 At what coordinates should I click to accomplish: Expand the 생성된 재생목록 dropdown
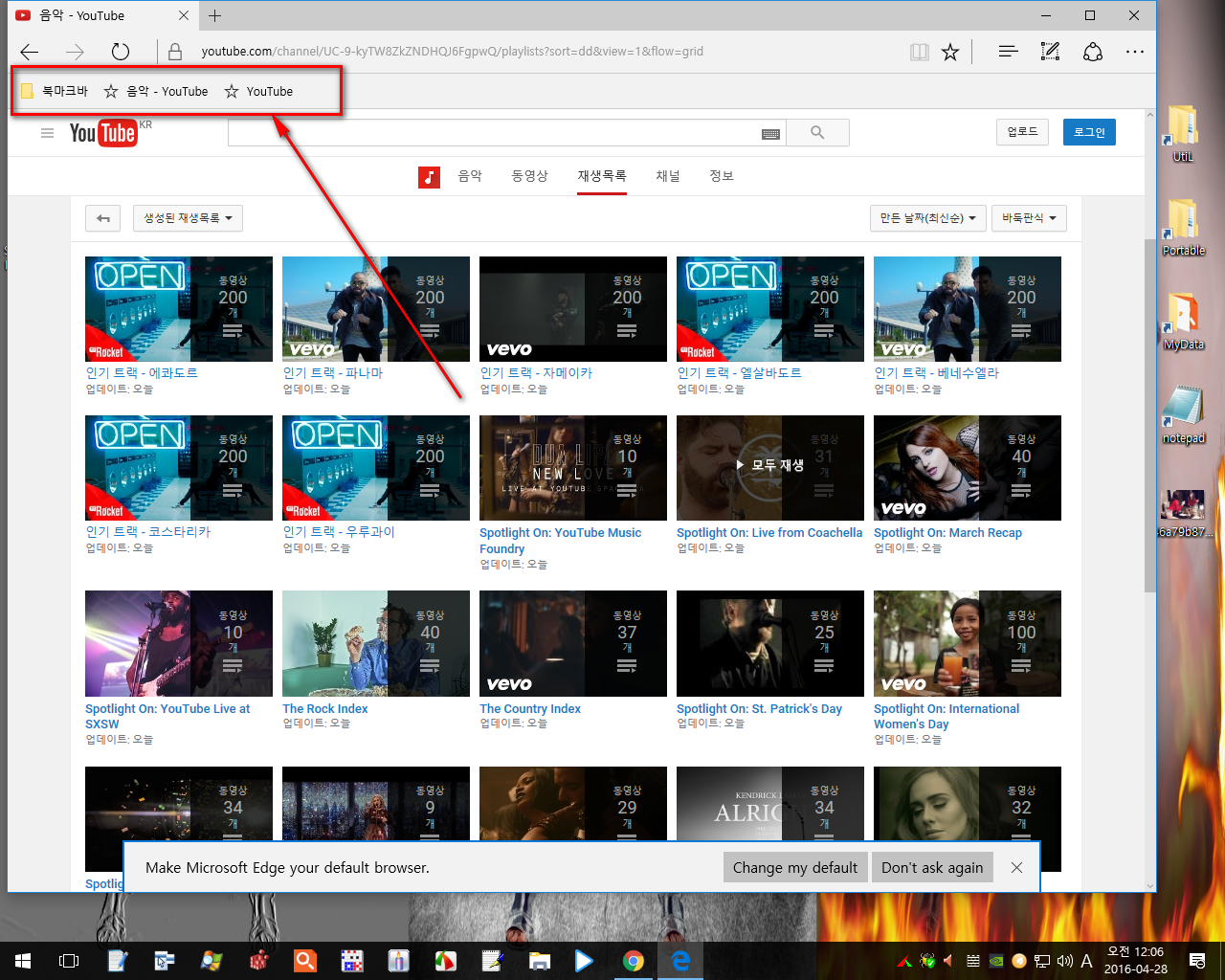coord(188,218)
